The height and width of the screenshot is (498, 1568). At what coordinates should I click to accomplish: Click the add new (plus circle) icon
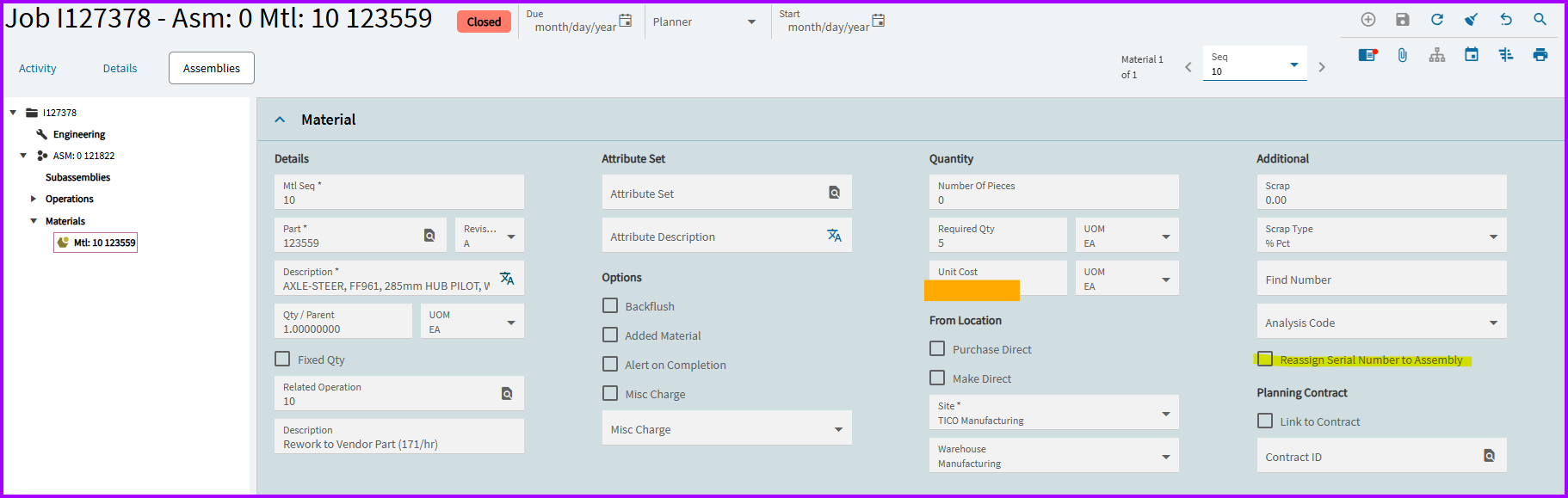(x=1368, y=20)
